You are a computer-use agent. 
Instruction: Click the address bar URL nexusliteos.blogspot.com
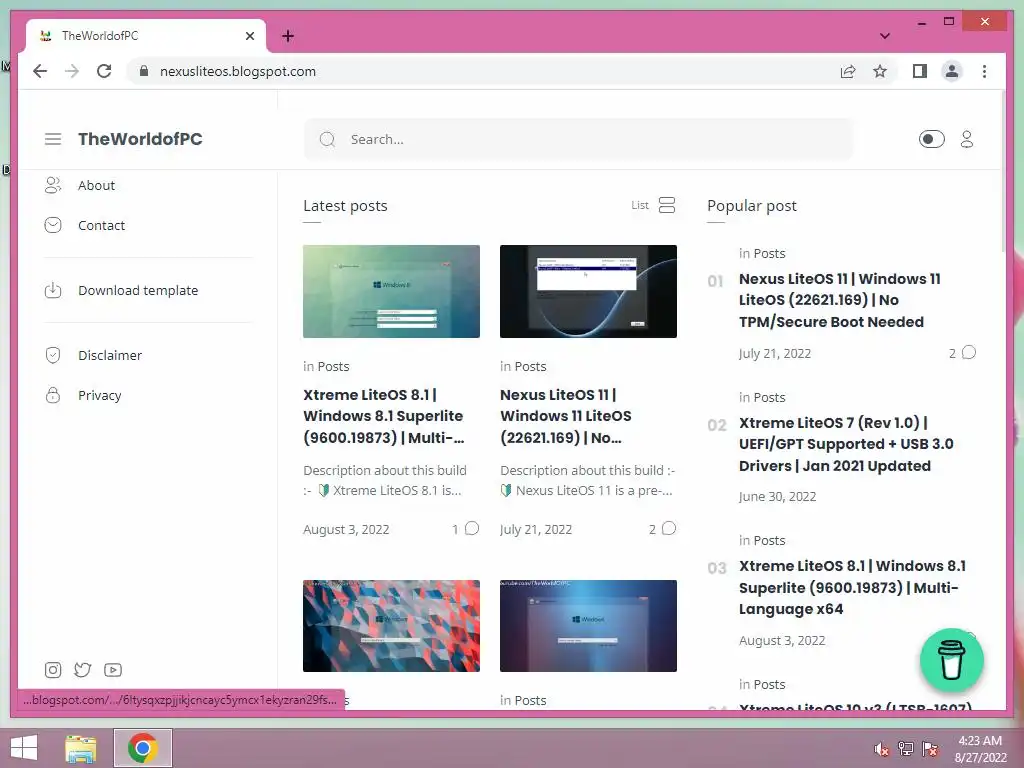238,71
